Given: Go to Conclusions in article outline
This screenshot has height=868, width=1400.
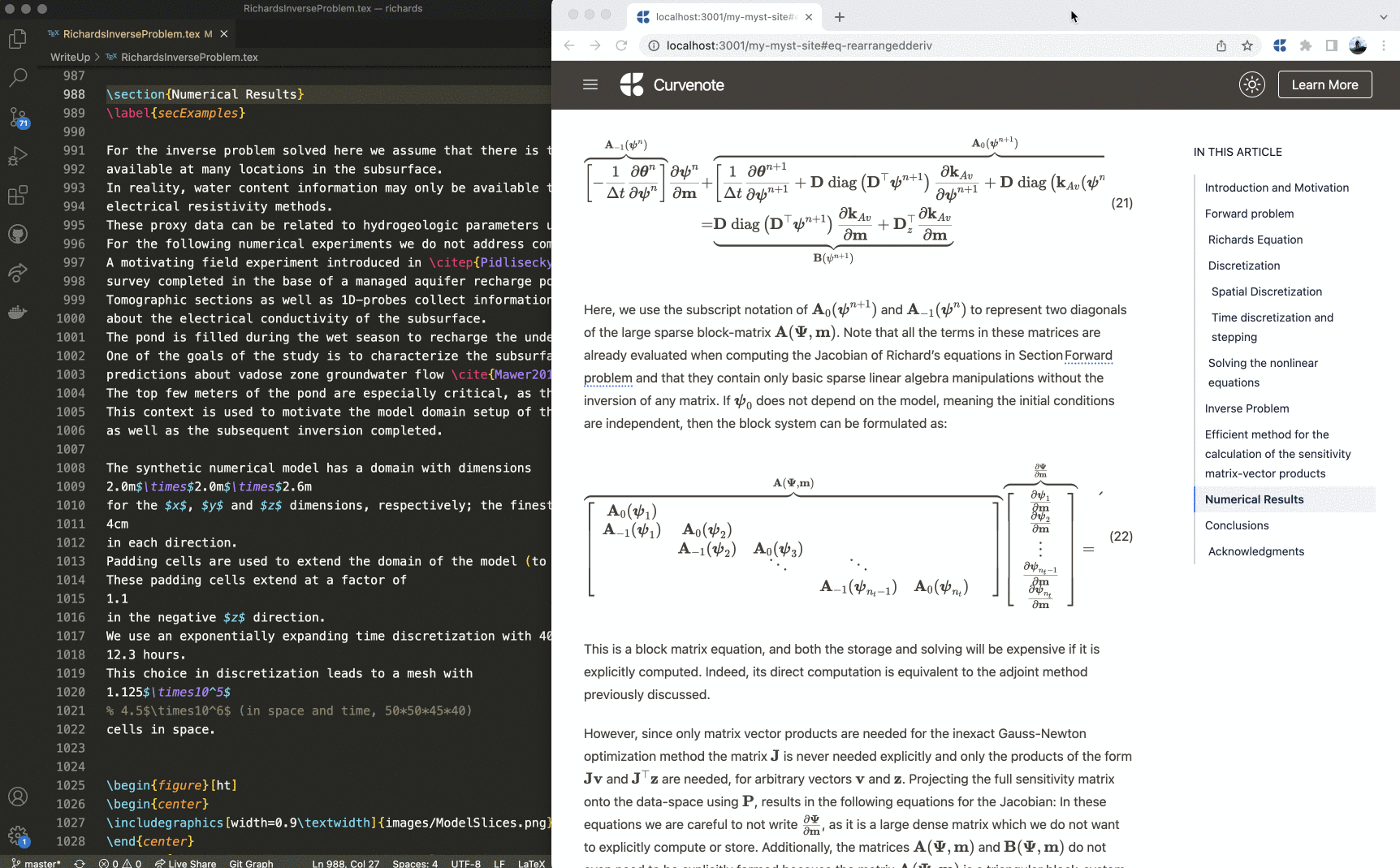Looking at the screenshot, I should [1237, 525].
